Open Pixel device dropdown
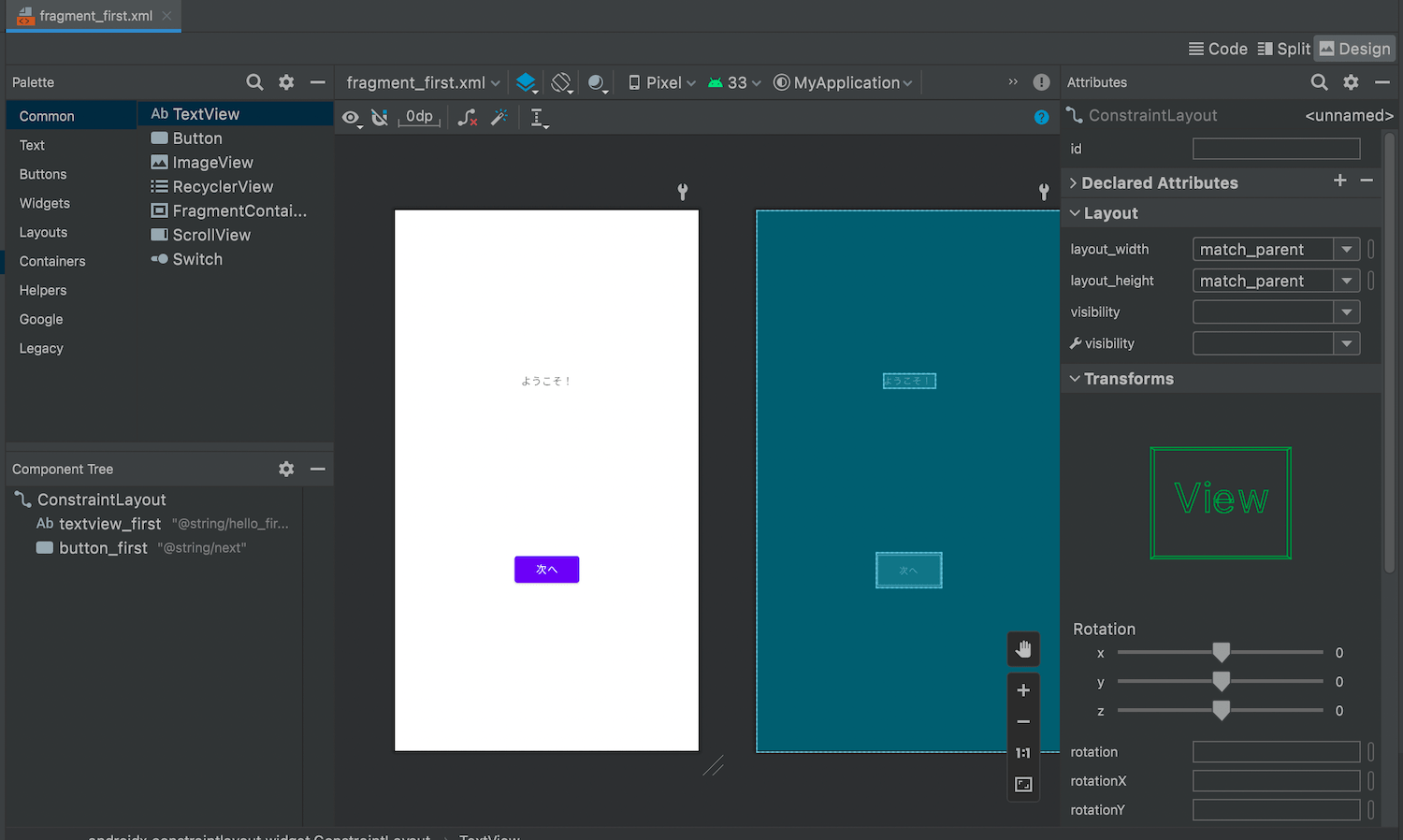1403x840 pixels. click(662, 83)
